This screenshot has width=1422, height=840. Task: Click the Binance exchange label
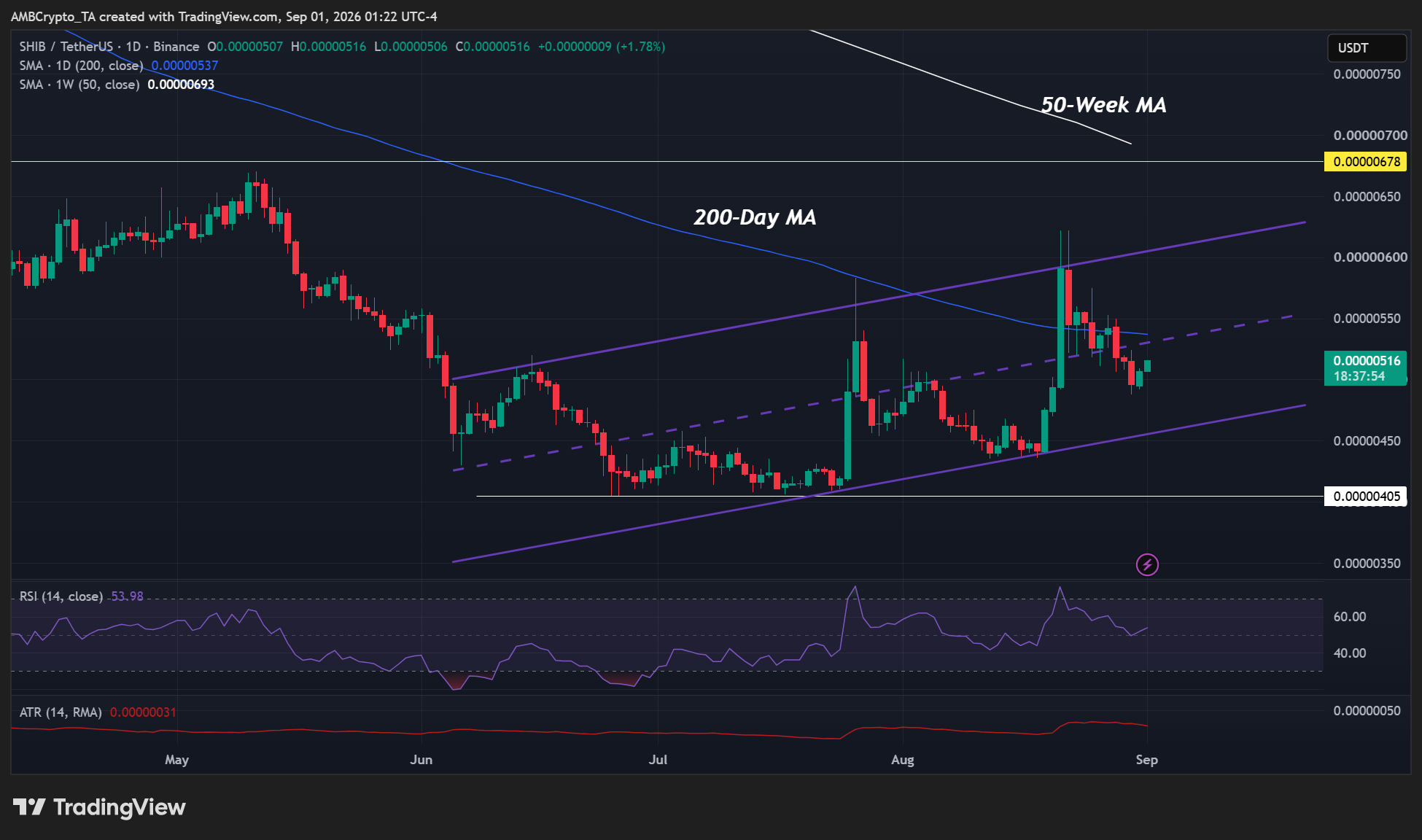(176, 47)
